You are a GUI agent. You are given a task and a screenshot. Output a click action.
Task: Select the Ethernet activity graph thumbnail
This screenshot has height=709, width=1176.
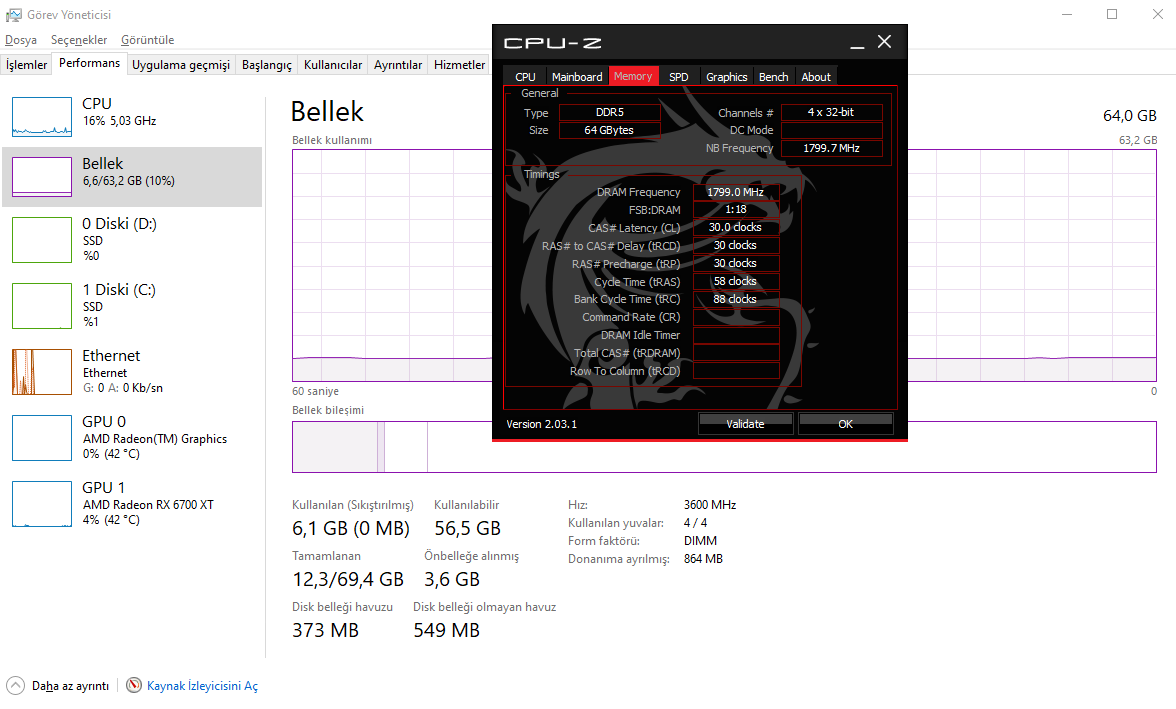pyautogui.click(x=42, y=372)
